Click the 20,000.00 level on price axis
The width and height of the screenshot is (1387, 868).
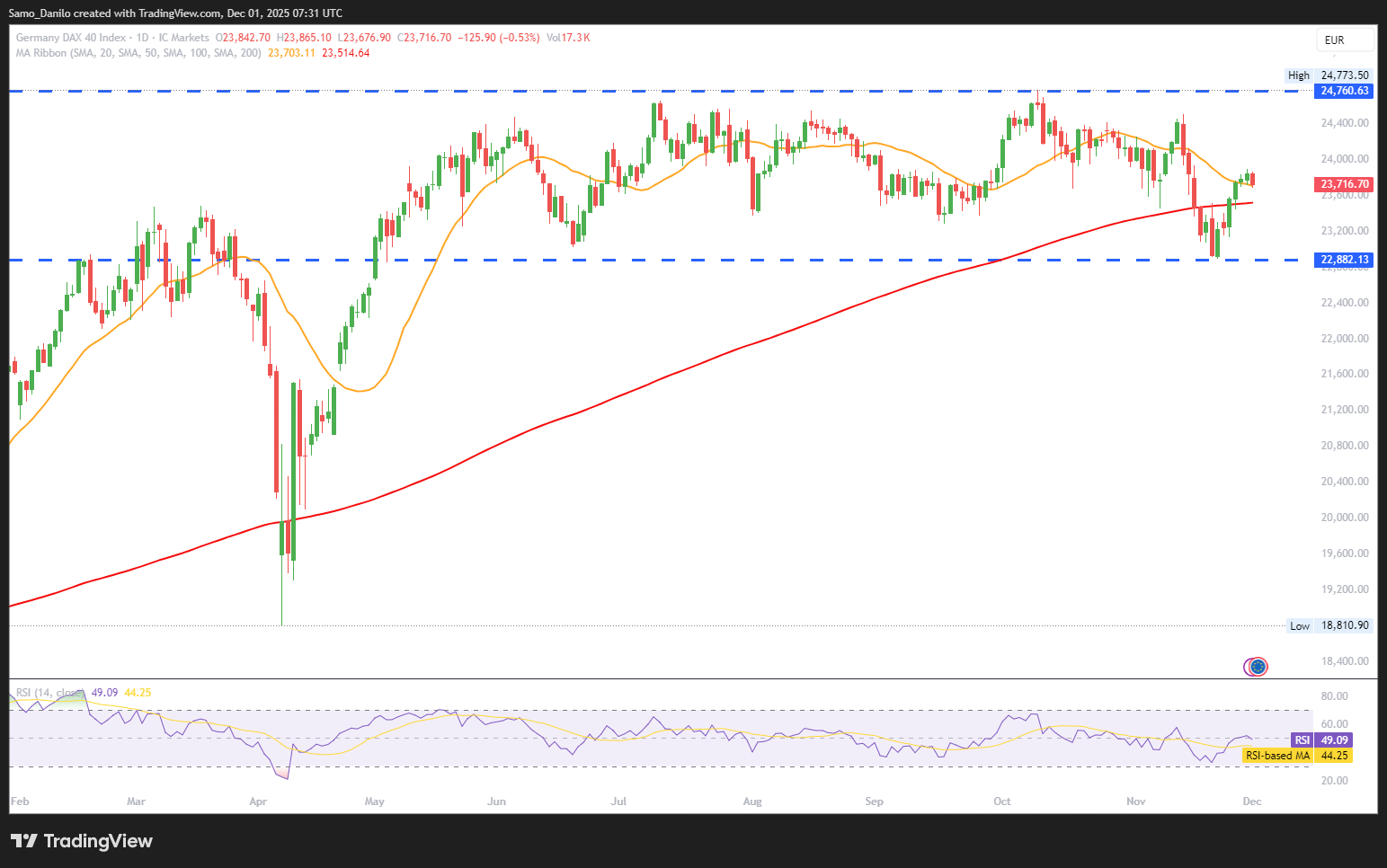coord(1345,518)
